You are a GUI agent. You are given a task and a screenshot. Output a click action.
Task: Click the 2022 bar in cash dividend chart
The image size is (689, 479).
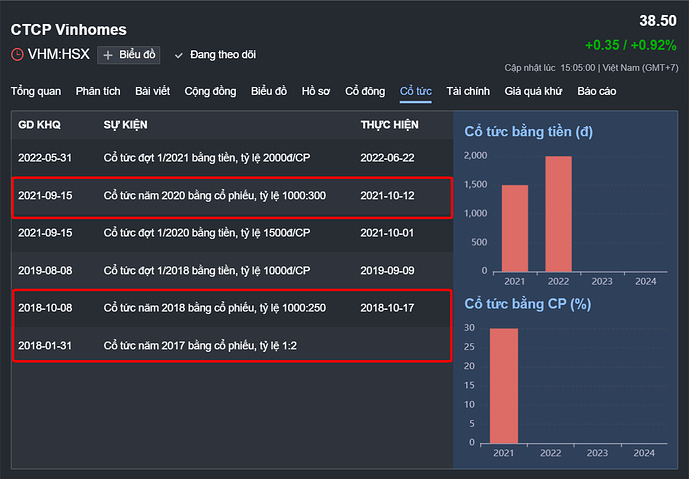click(558, 214)
